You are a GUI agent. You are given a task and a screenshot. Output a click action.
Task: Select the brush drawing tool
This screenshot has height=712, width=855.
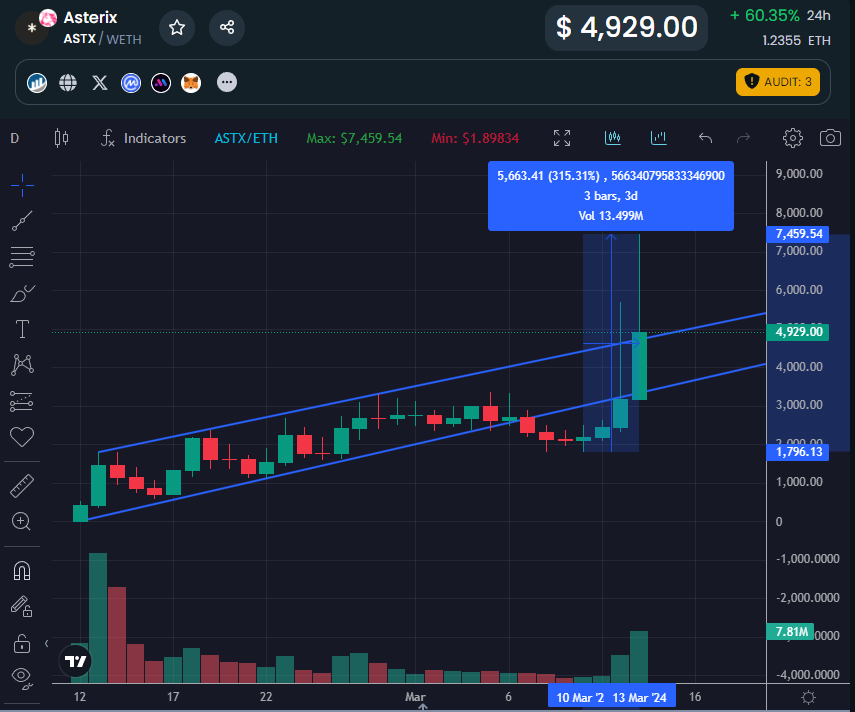[22, 293]
